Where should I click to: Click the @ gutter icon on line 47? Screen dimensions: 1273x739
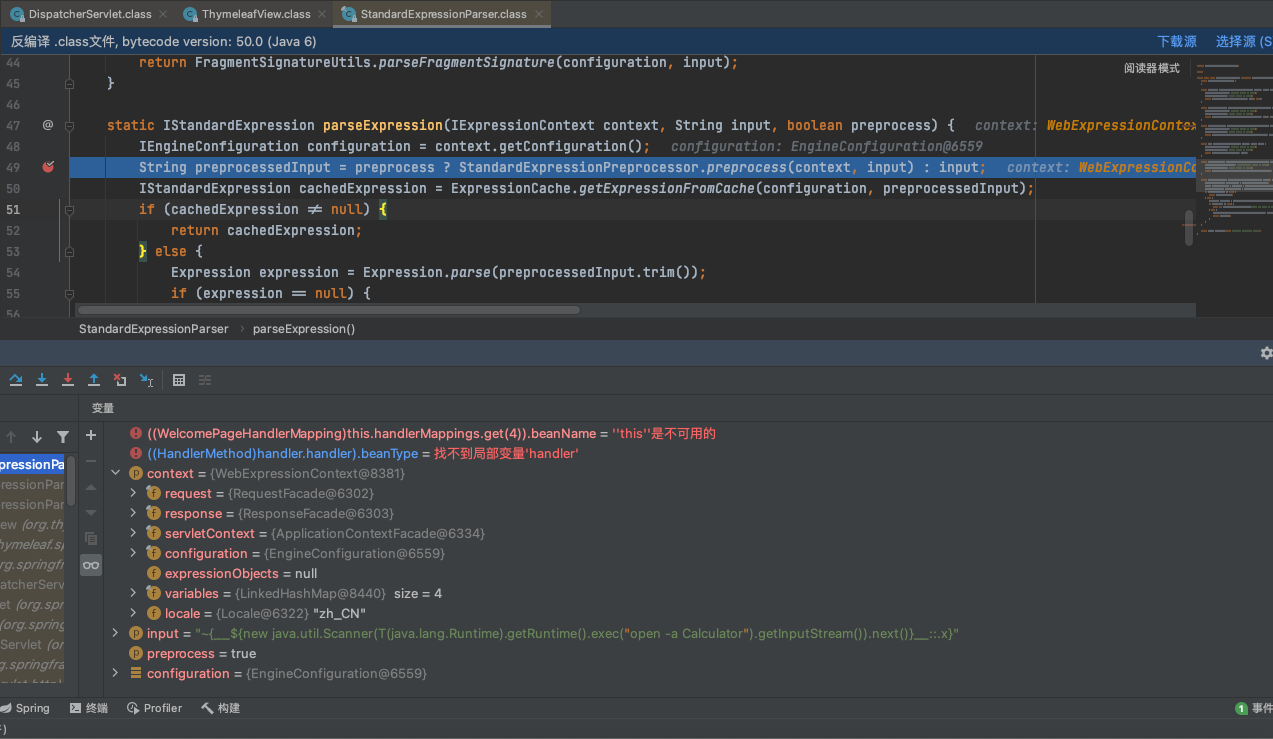pos(47,125)
